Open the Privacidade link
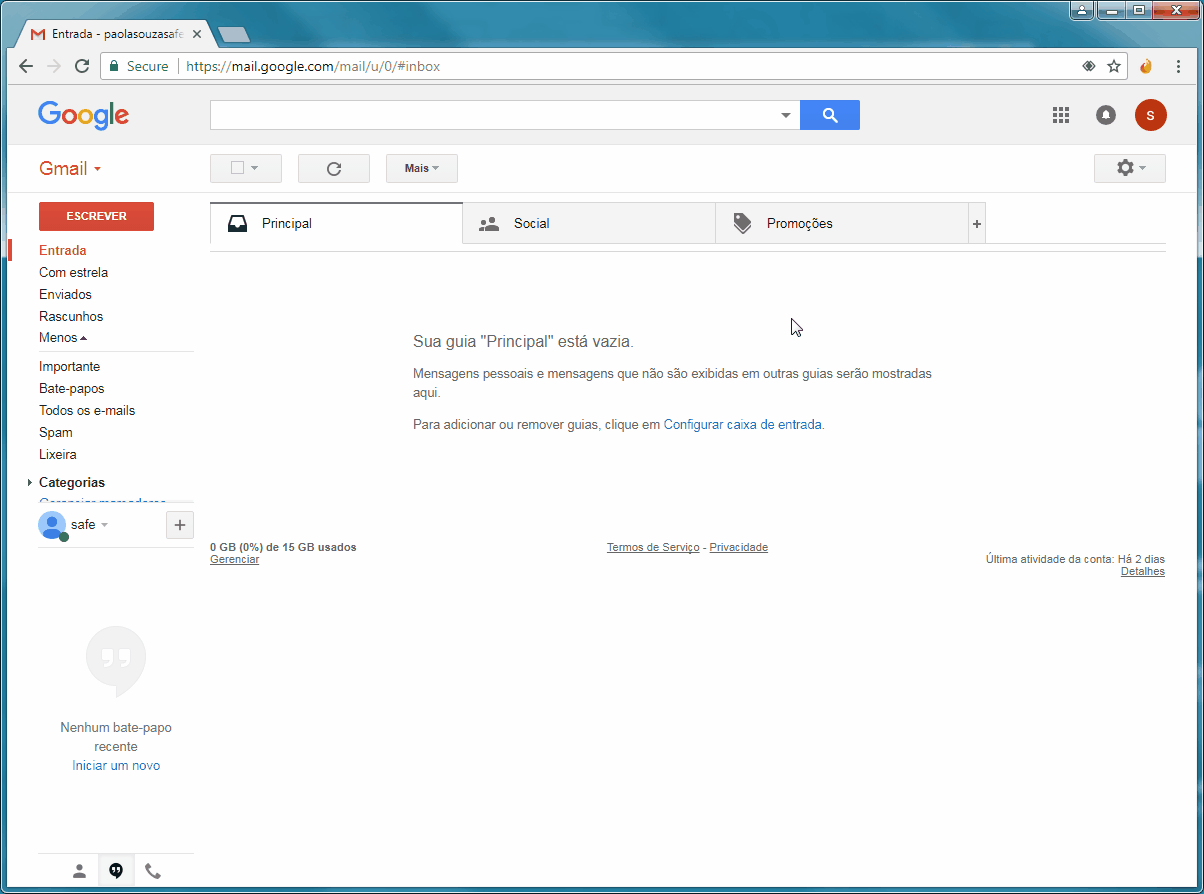Viewport: 1204px width, 894px height. pos(739,548)
